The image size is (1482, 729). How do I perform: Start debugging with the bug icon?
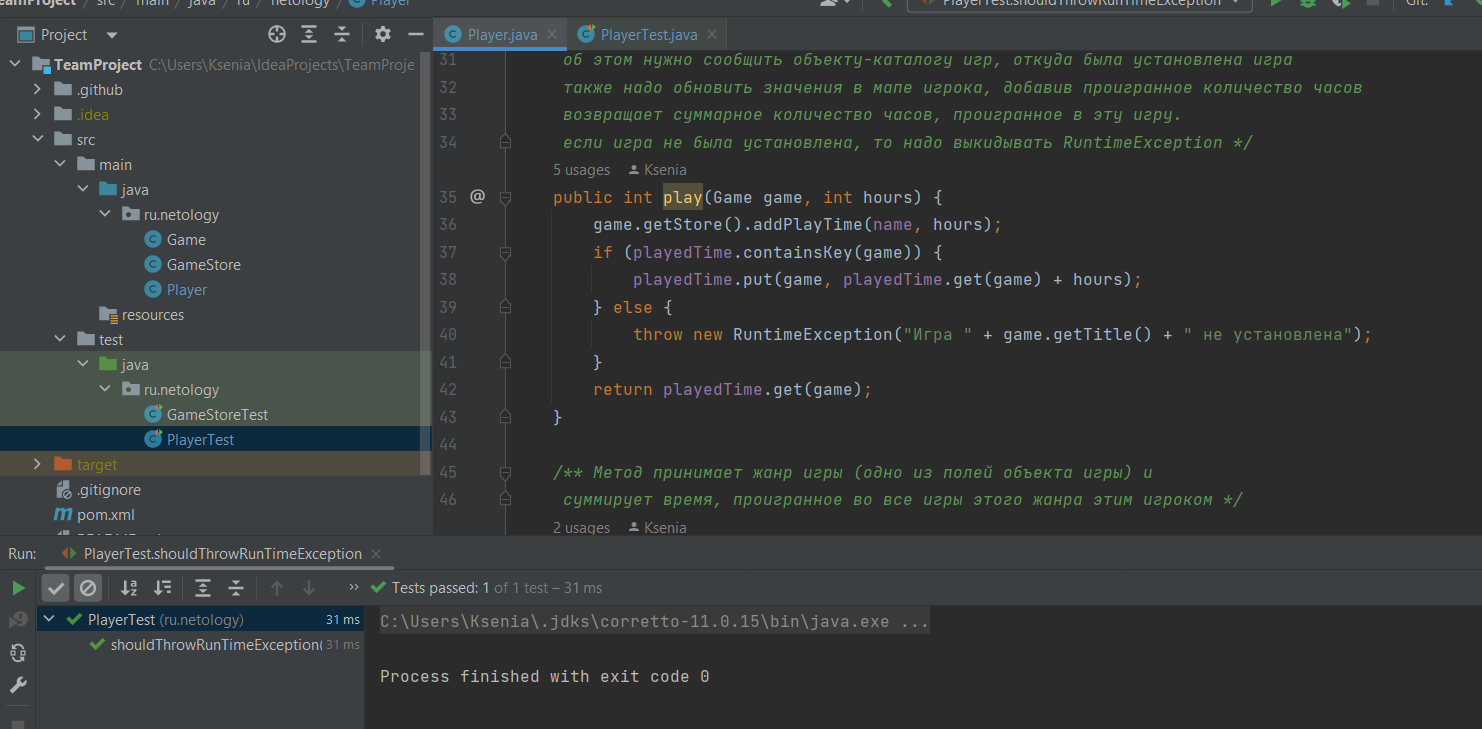[x=1306, y=4]
